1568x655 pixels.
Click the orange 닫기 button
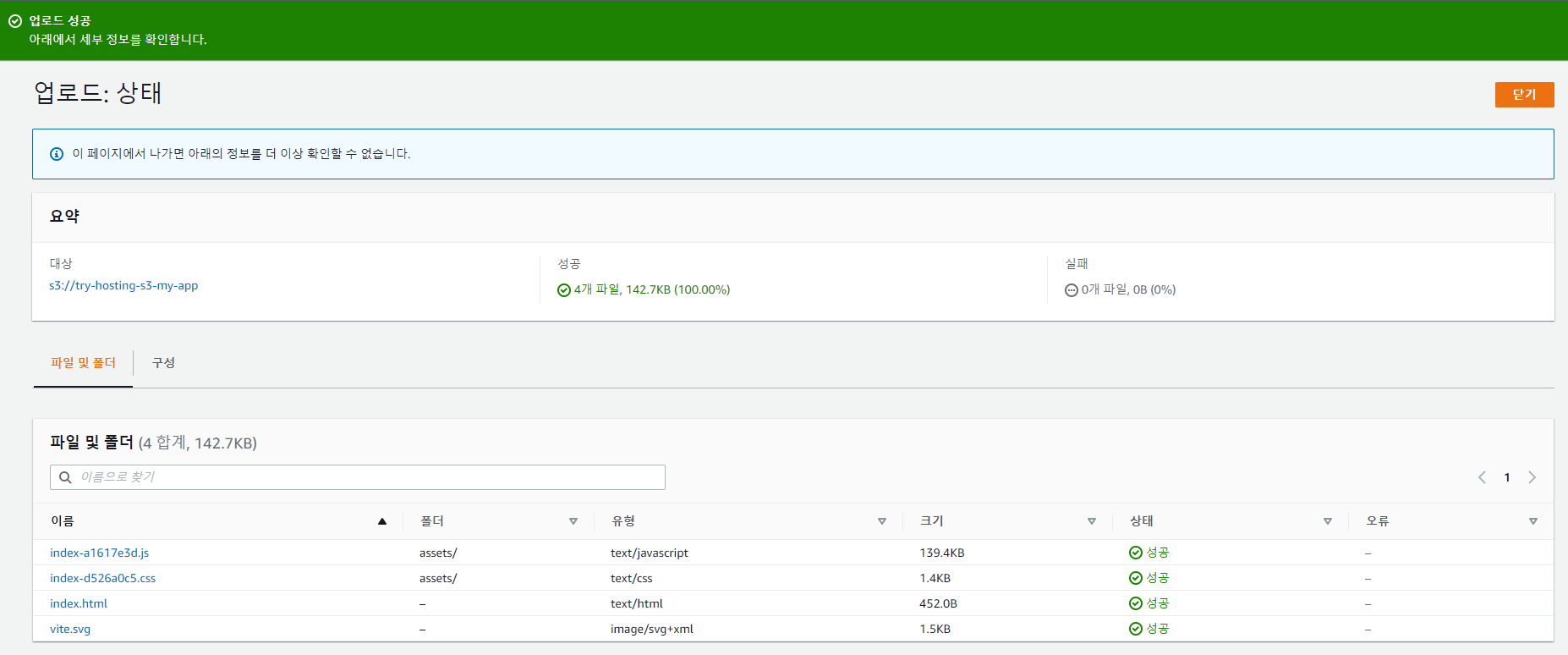1524,95
